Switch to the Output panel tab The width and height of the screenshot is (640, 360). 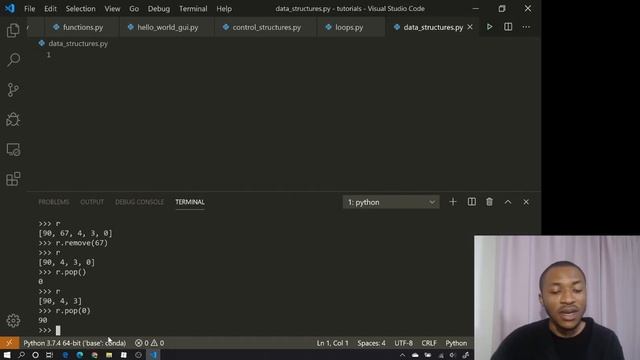coord(92,202)
